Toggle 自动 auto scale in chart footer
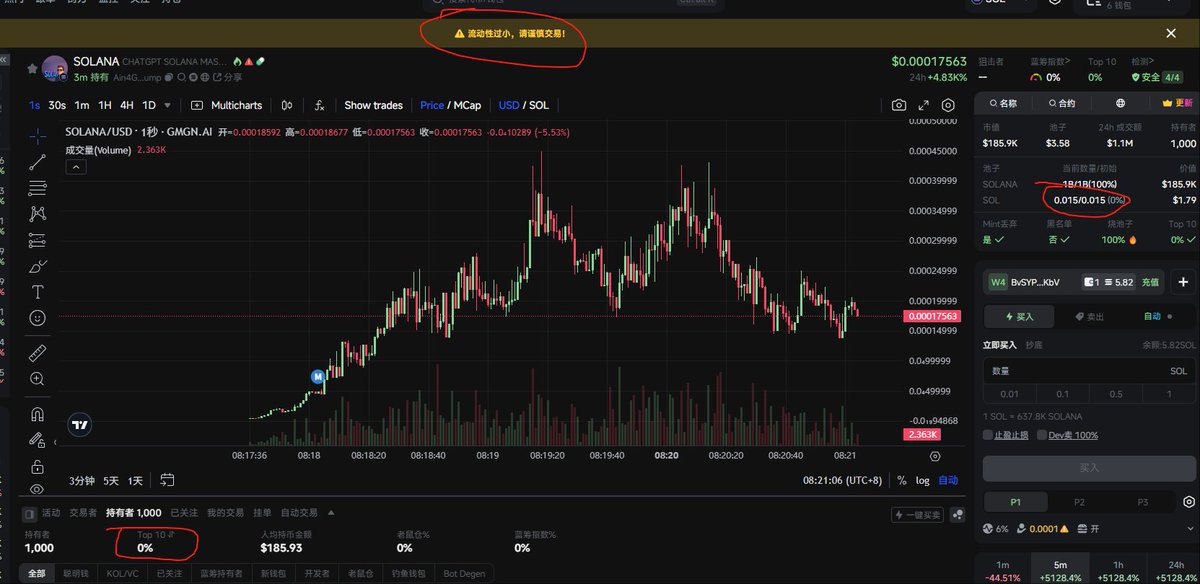 (948, 480)
